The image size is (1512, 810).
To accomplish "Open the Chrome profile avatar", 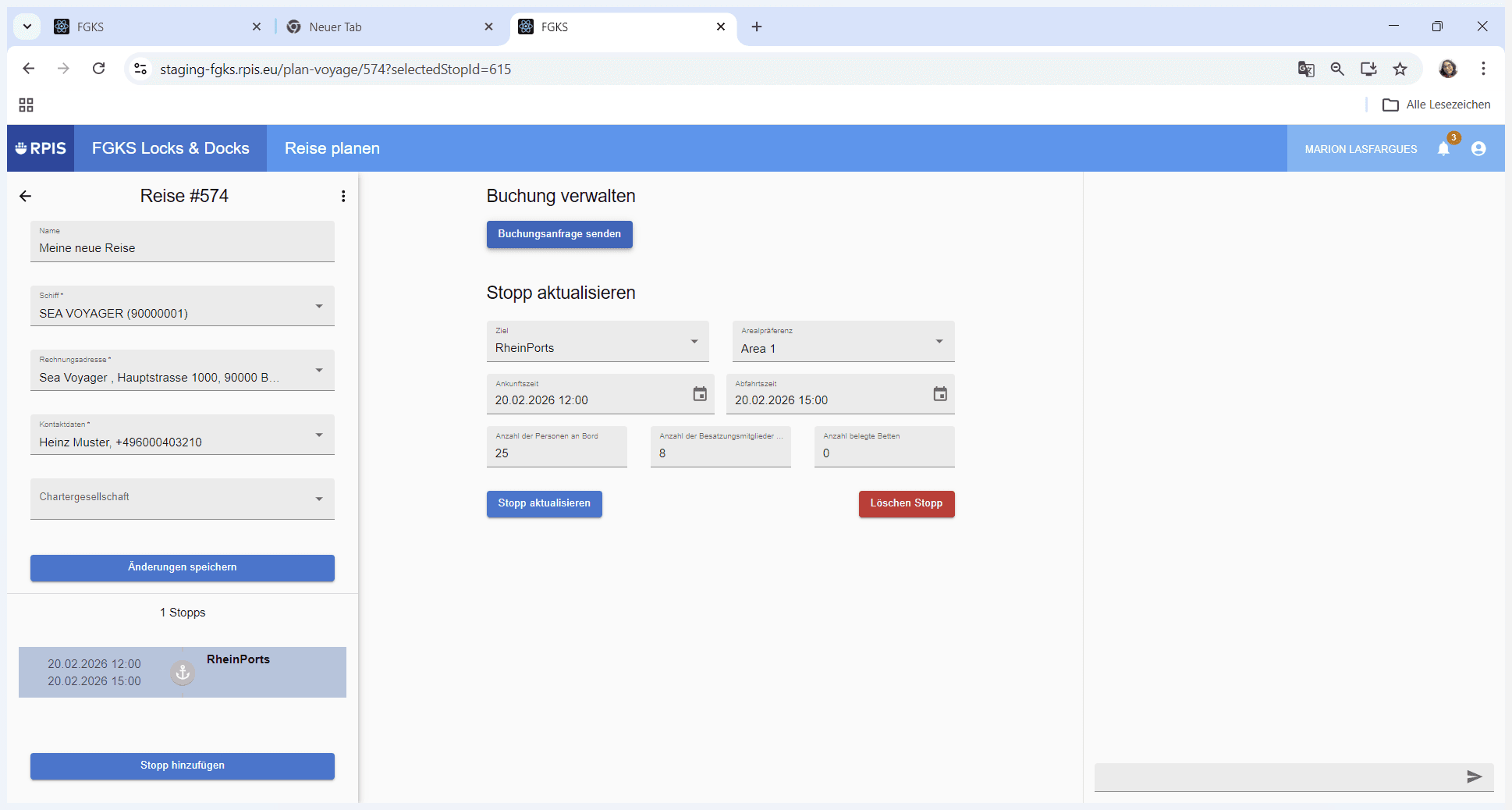I will [1448, 69].
